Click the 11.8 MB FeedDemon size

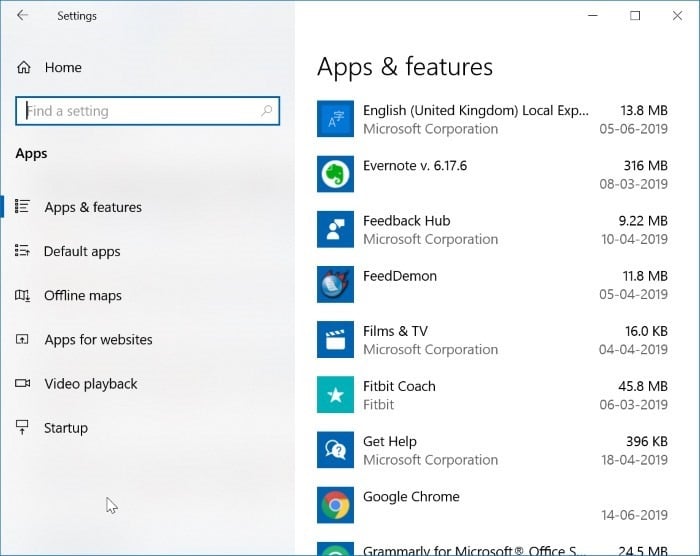(x=645, y=276)
